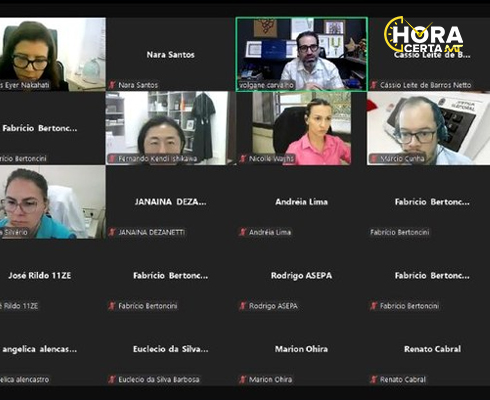Click muted mic of Fabrício Bertoncini above Renato Cabral
The width and height of the screenshot is (490, 400).
tap(374, 306)
